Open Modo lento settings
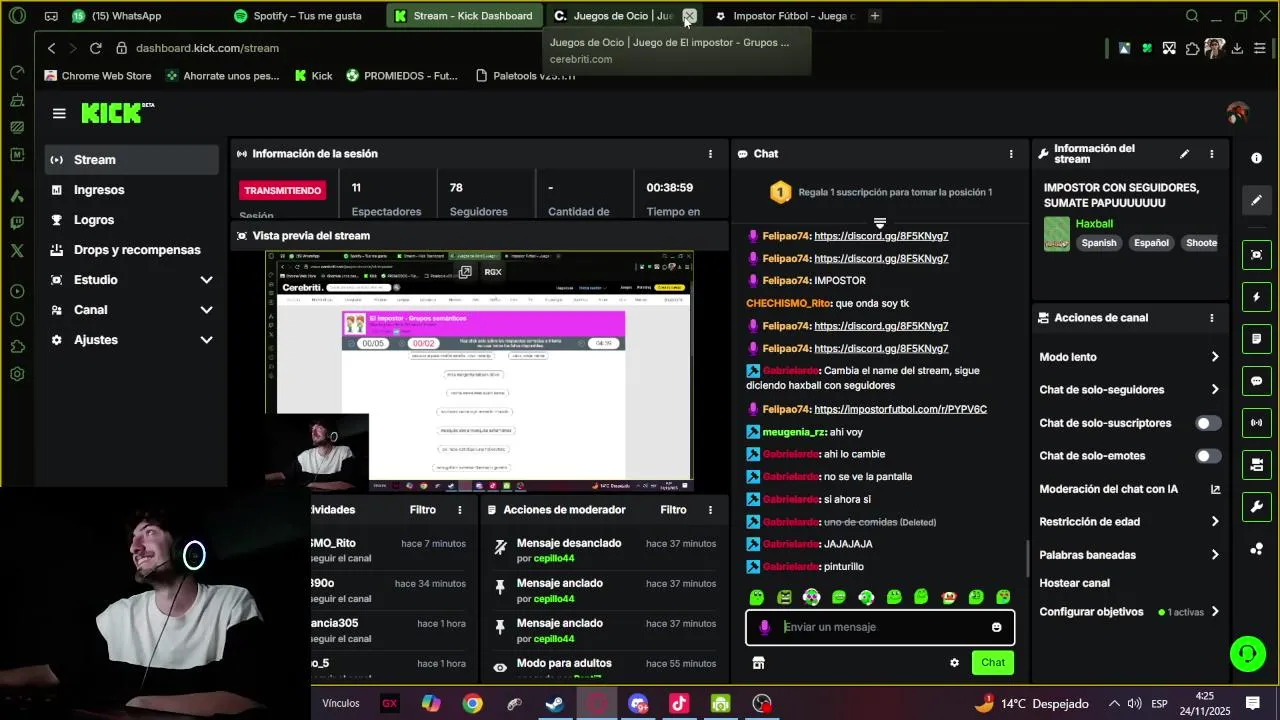 coord(1130,357)
